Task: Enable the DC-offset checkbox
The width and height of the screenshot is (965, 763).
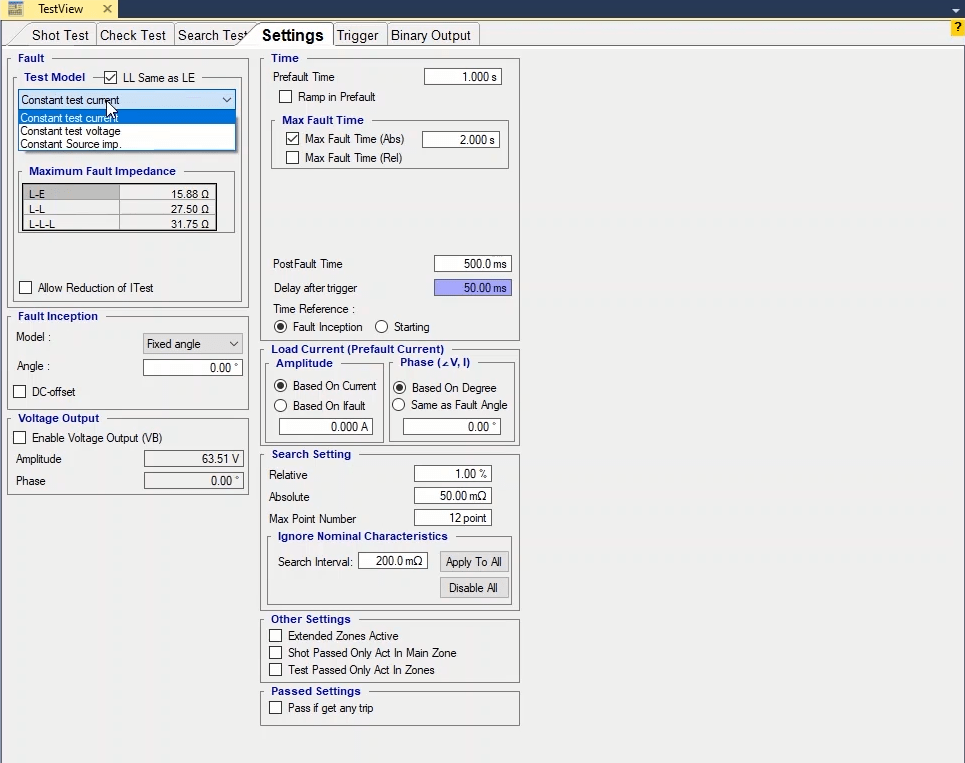Action: click(20, 392)
